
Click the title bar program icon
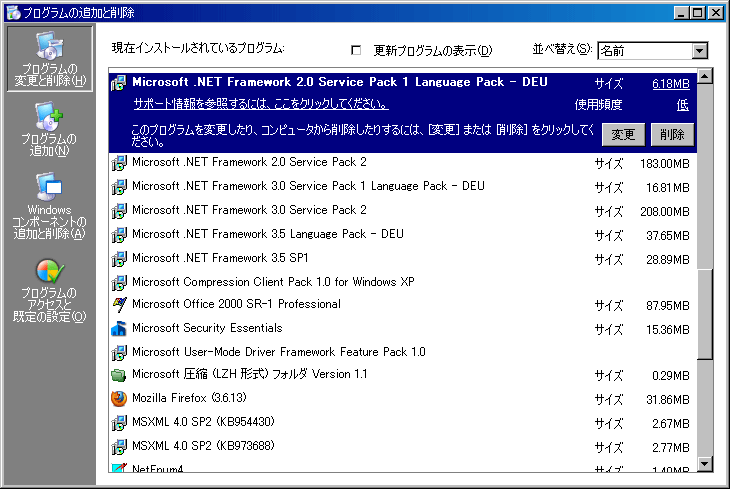(x=13, y=13)
